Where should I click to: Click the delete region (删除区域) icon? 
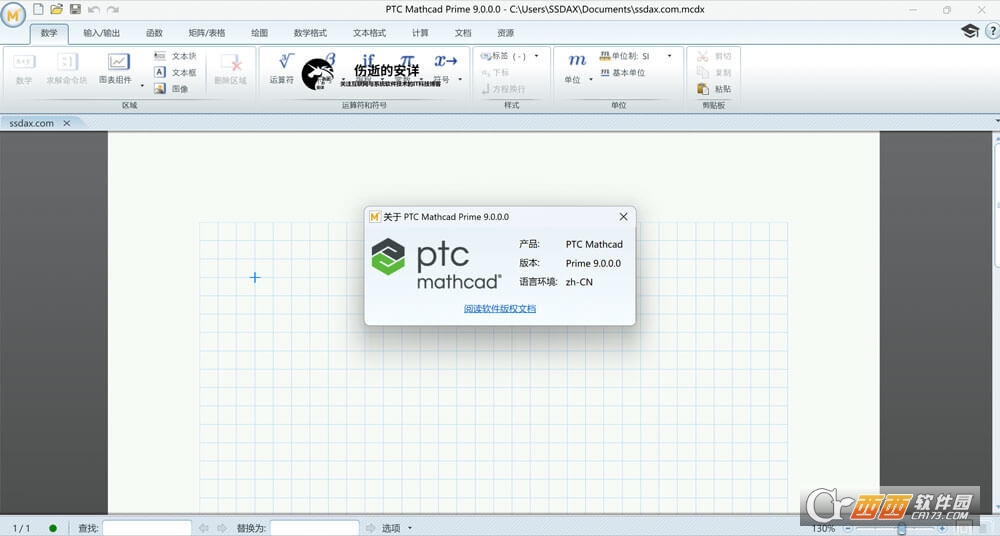click(230, 62)
